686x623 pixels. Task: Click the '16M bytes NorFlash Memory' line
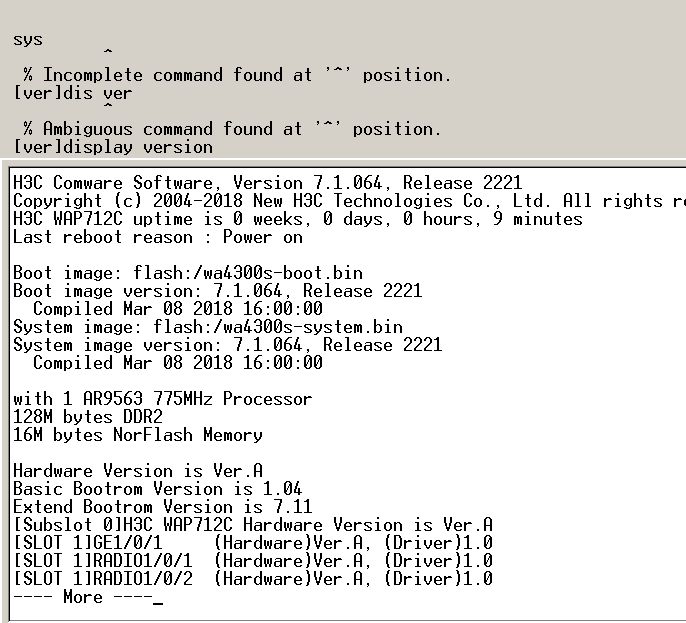pyautogui.click(x=137, y=435)
